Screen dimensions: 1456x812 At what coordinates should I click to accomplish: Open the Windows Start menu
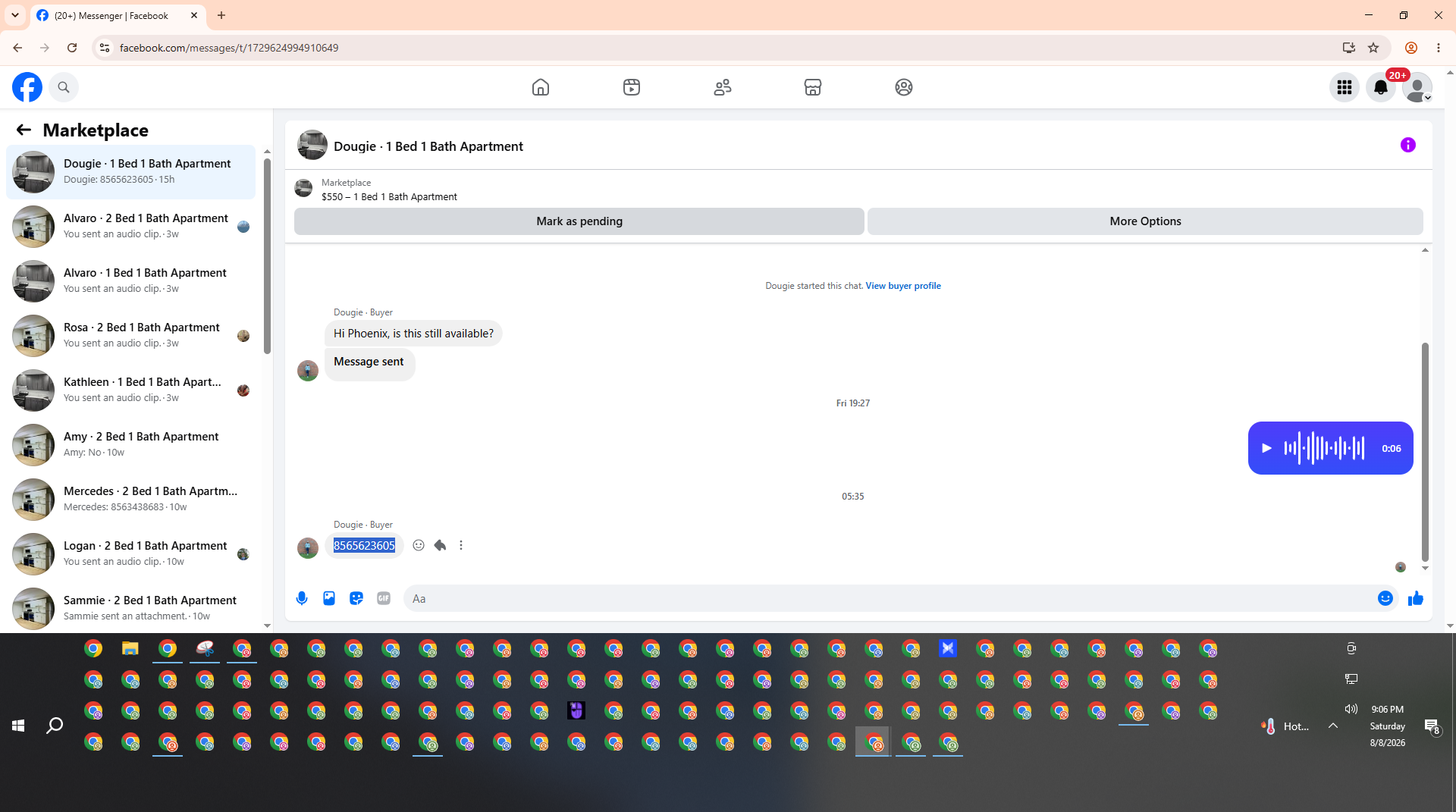pos(18,726)
